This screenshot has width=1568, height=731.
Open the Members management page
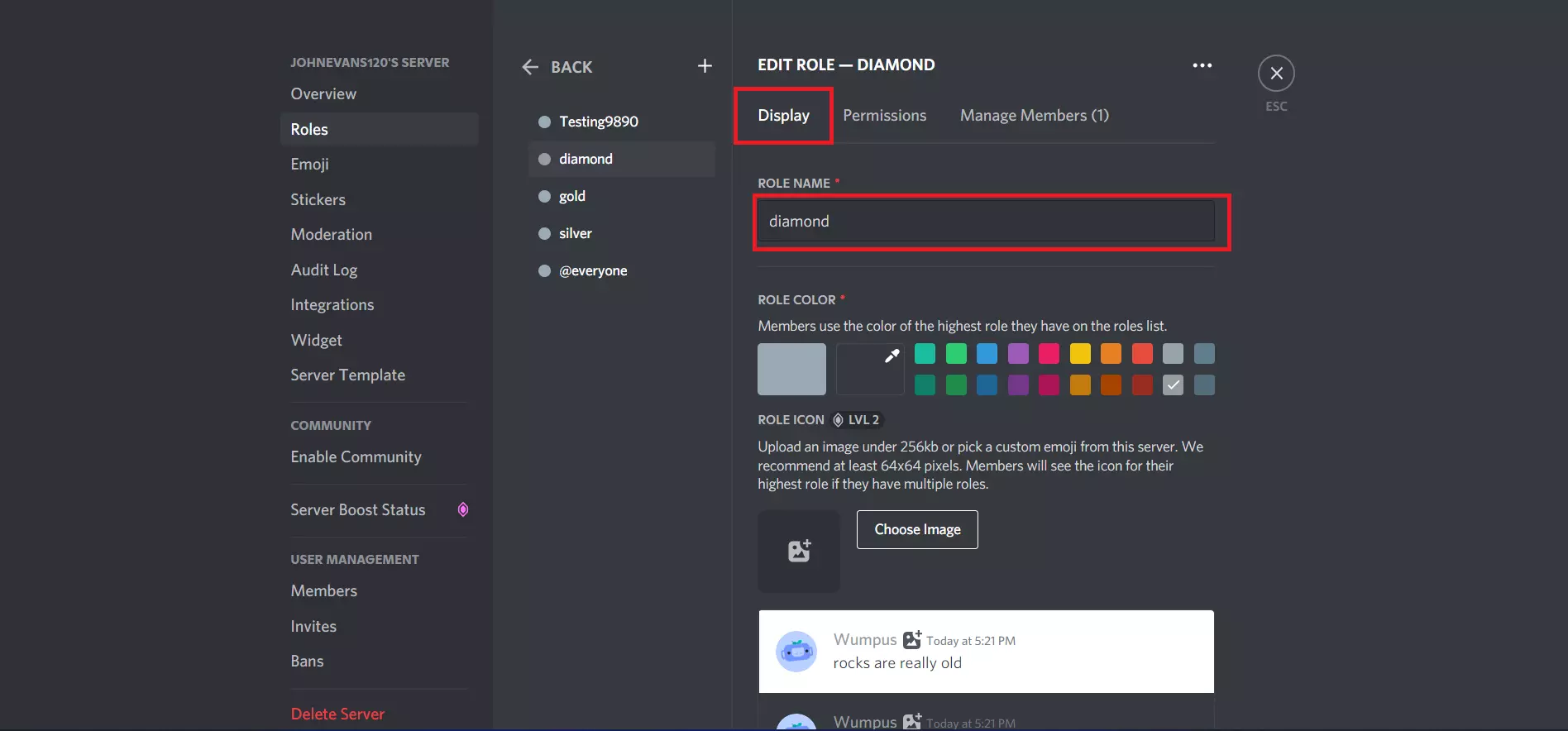(x=380, y=591)
